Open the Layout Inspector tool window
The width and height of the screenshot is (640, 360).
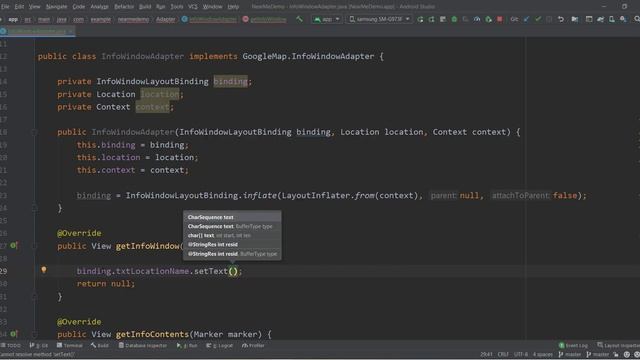click(x=618, y=345)
